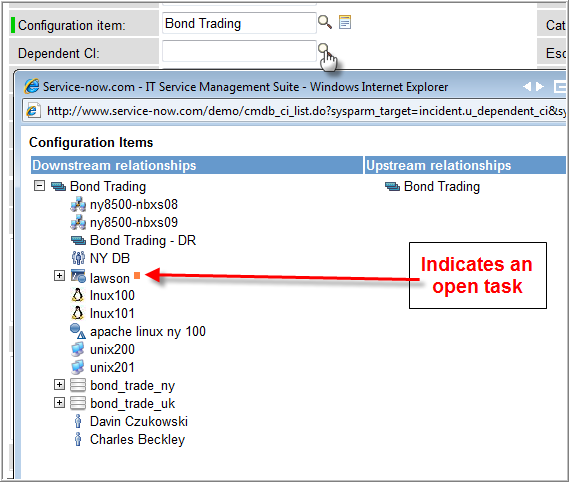Click into the Dependent CI input field
This screenshot has width=569, height=482.
(239, 51)
